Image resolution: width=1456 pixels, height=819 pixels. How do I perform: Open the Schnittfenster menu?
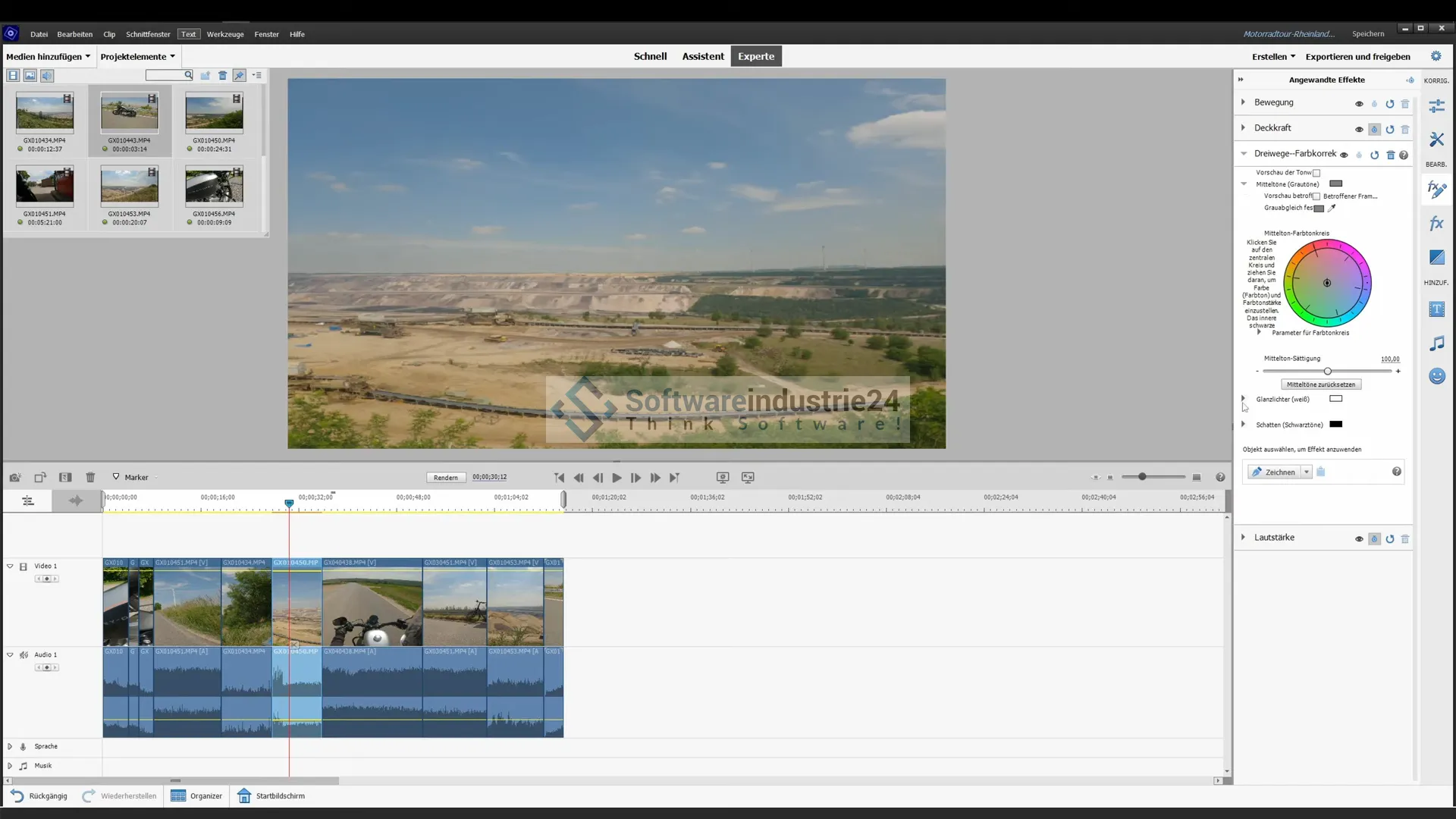click(148, 34)
